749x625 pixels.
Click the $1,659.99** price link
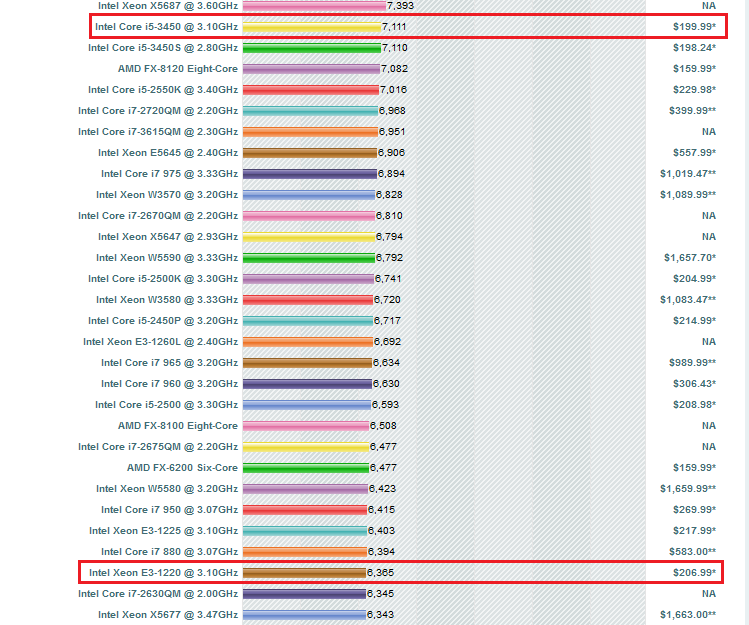(688, 489)
